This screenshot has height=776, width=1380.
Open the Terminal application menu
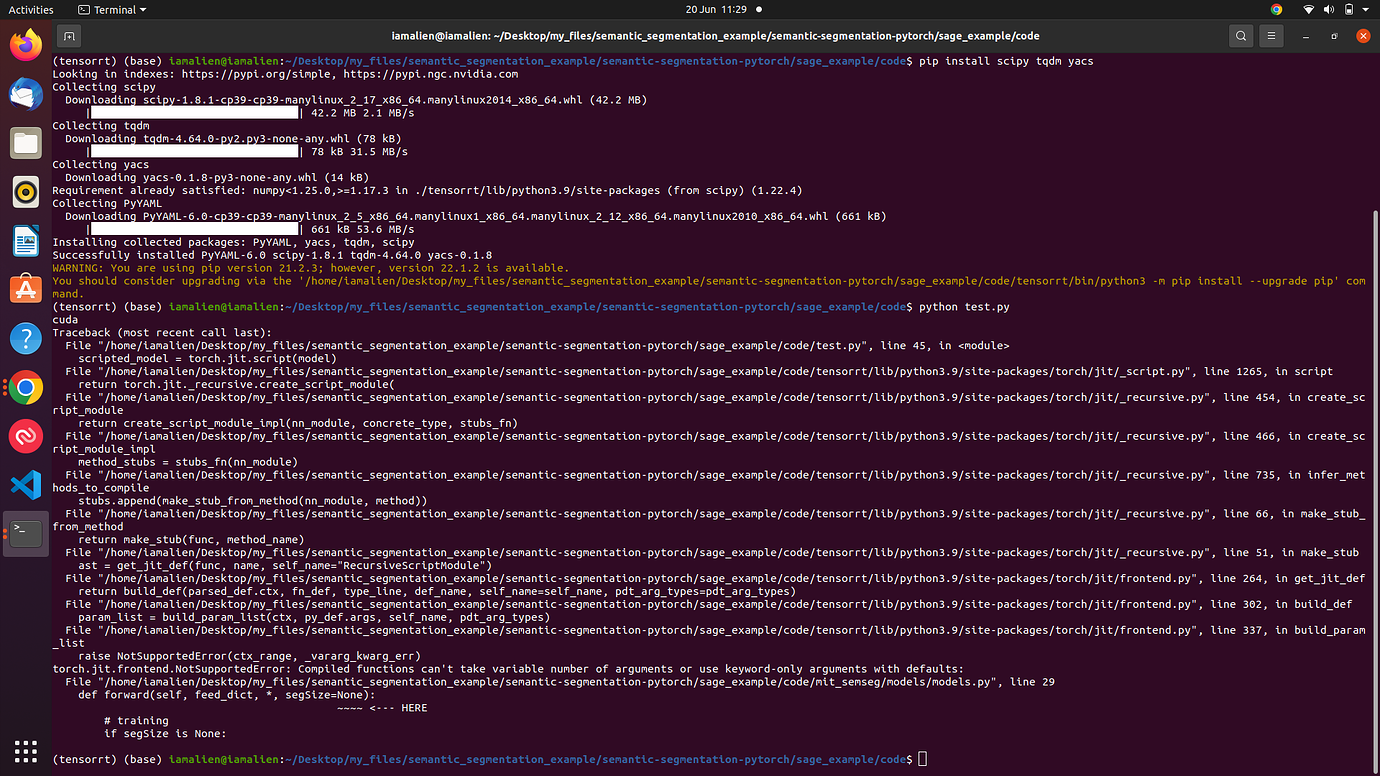point(110,10)
